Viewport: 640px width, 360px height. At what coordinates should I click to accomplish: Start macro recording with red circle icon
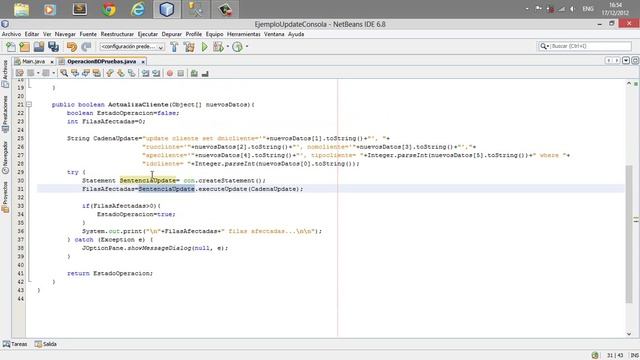pos(170,73)
